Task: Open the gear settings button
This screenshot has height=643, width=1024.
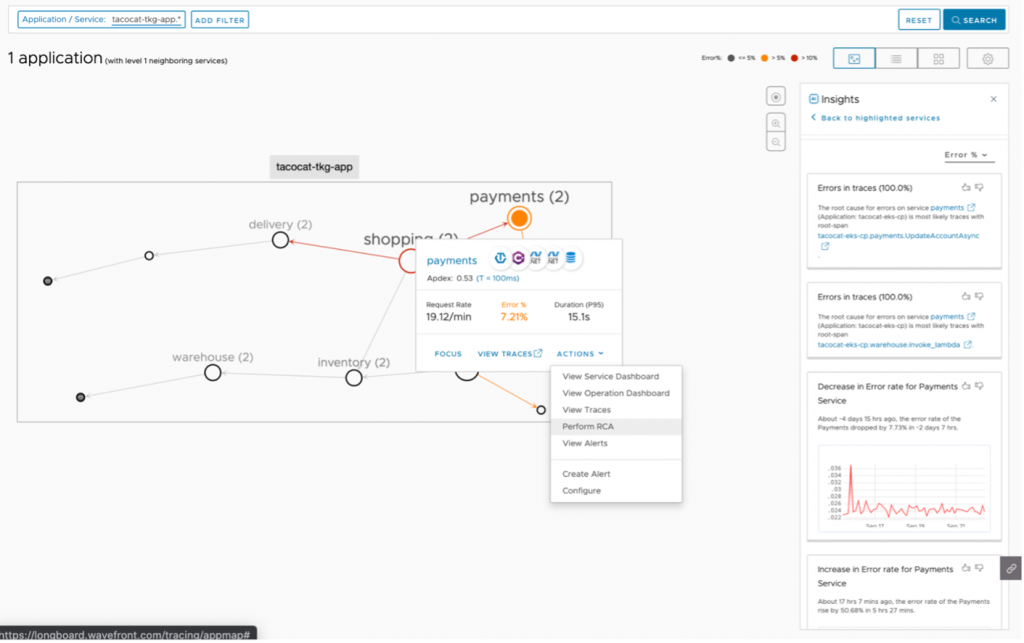Action: [987, 59]
